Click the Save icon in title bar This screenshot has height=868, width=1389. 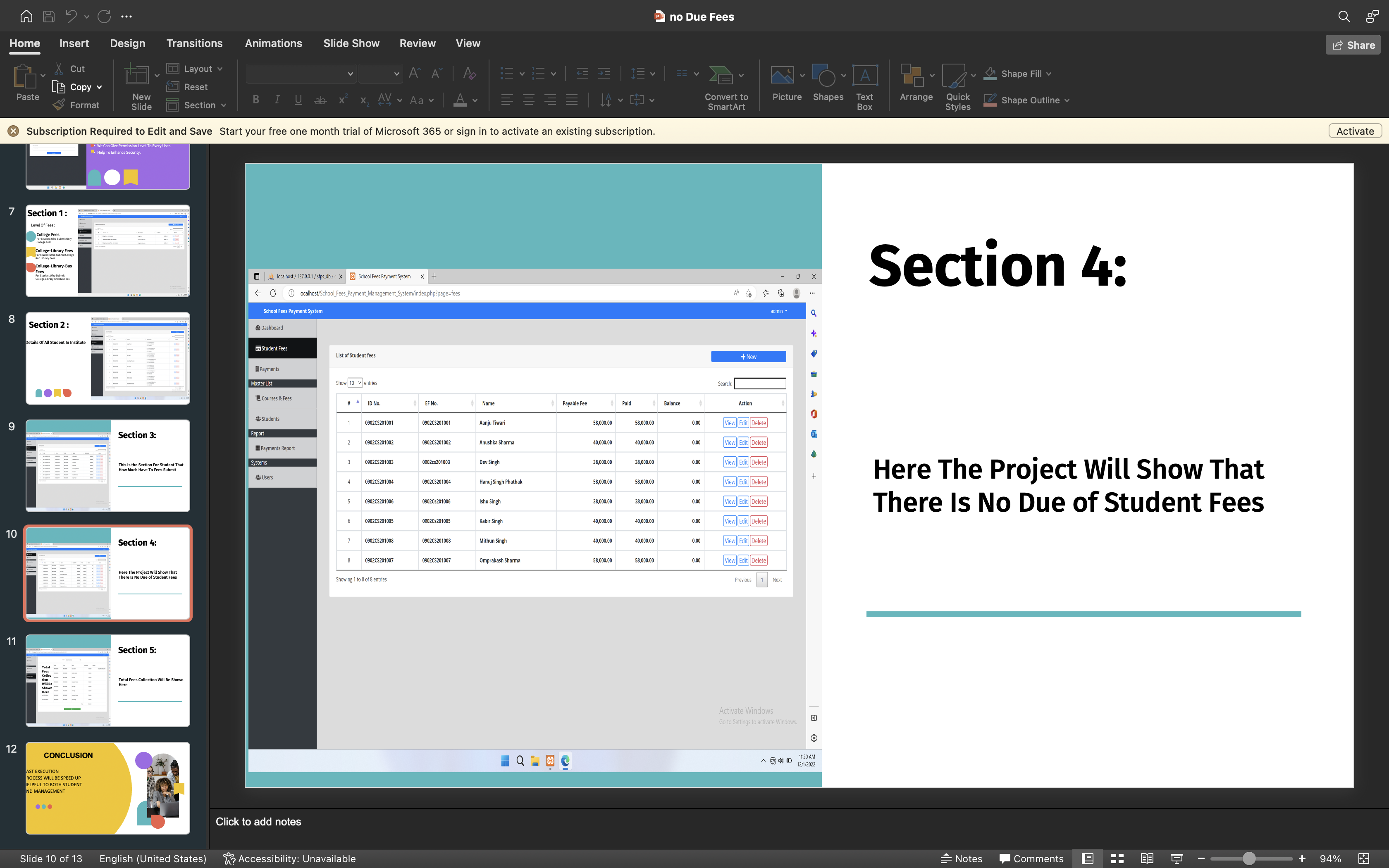click(x=49, y=17)
